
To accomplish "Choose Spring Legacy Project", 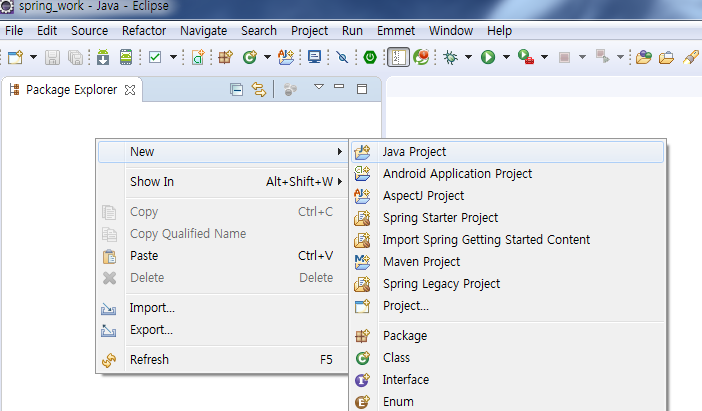I will (x=508, y=284).
